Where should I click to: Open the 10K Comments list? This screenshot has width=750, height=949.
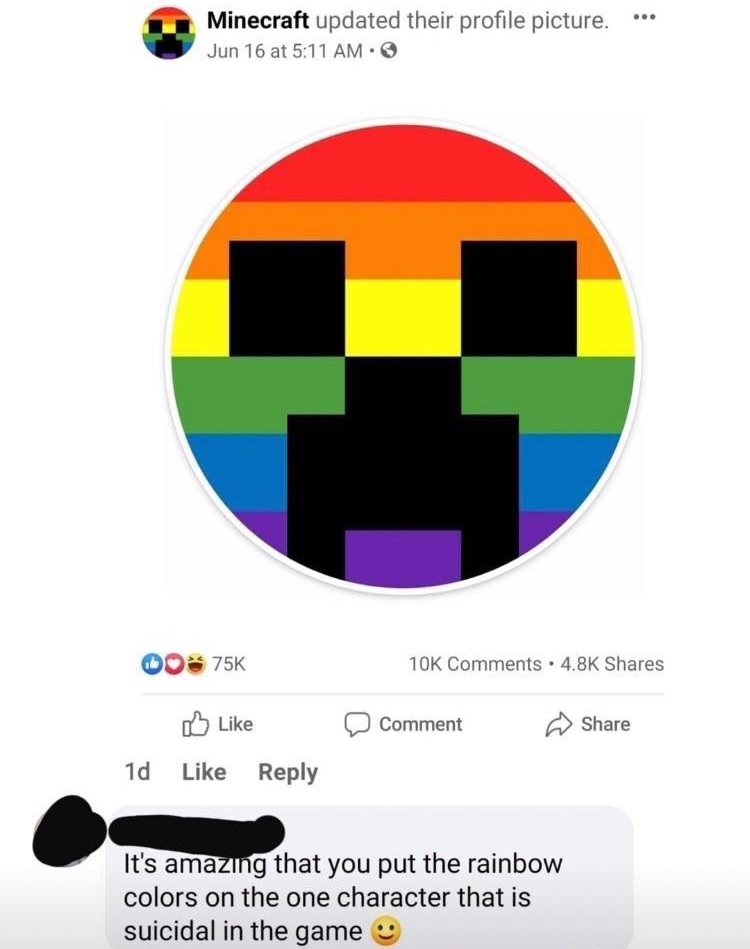(475, 664)
